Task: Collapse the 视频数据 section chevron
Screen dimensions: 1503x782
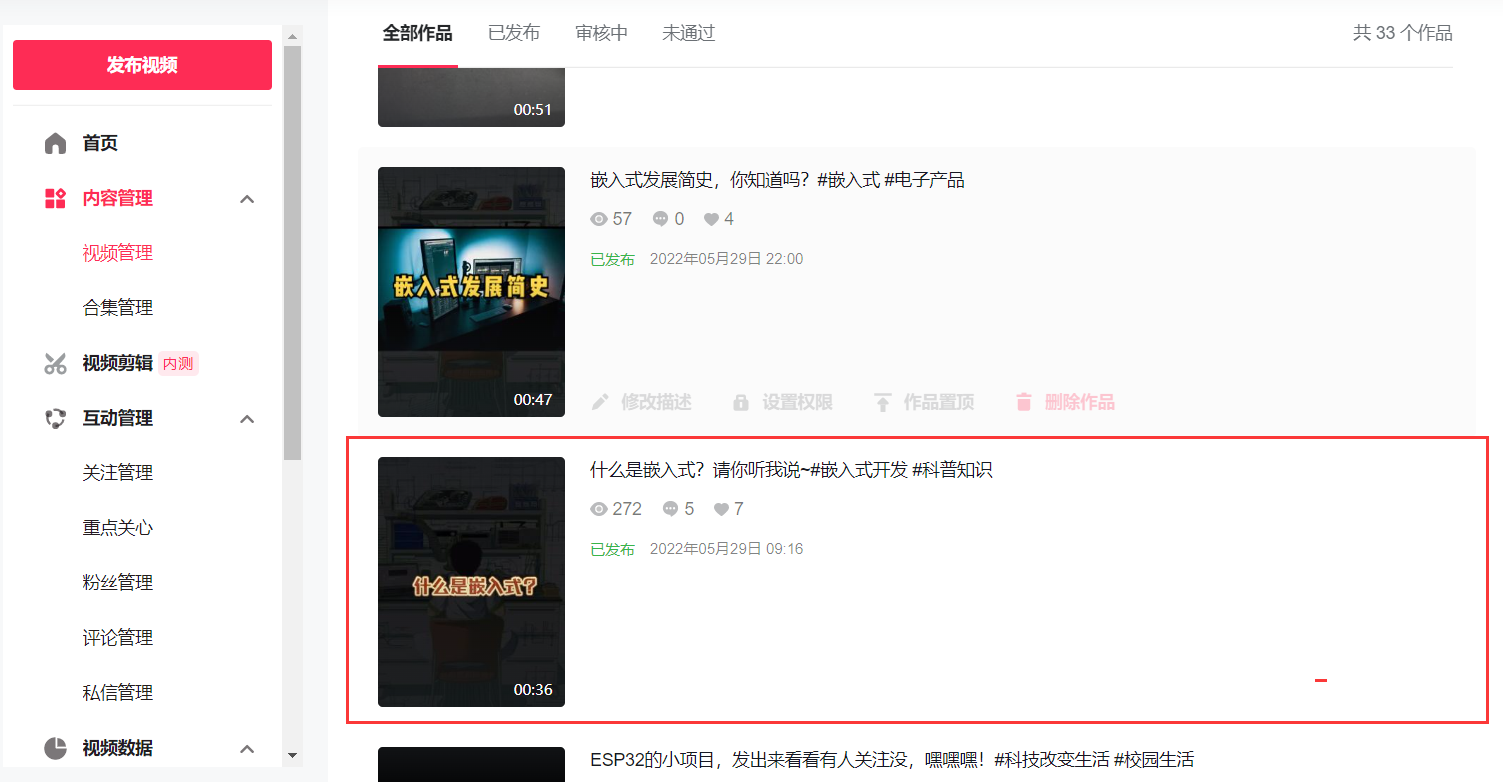Action: tap(248, 749)
